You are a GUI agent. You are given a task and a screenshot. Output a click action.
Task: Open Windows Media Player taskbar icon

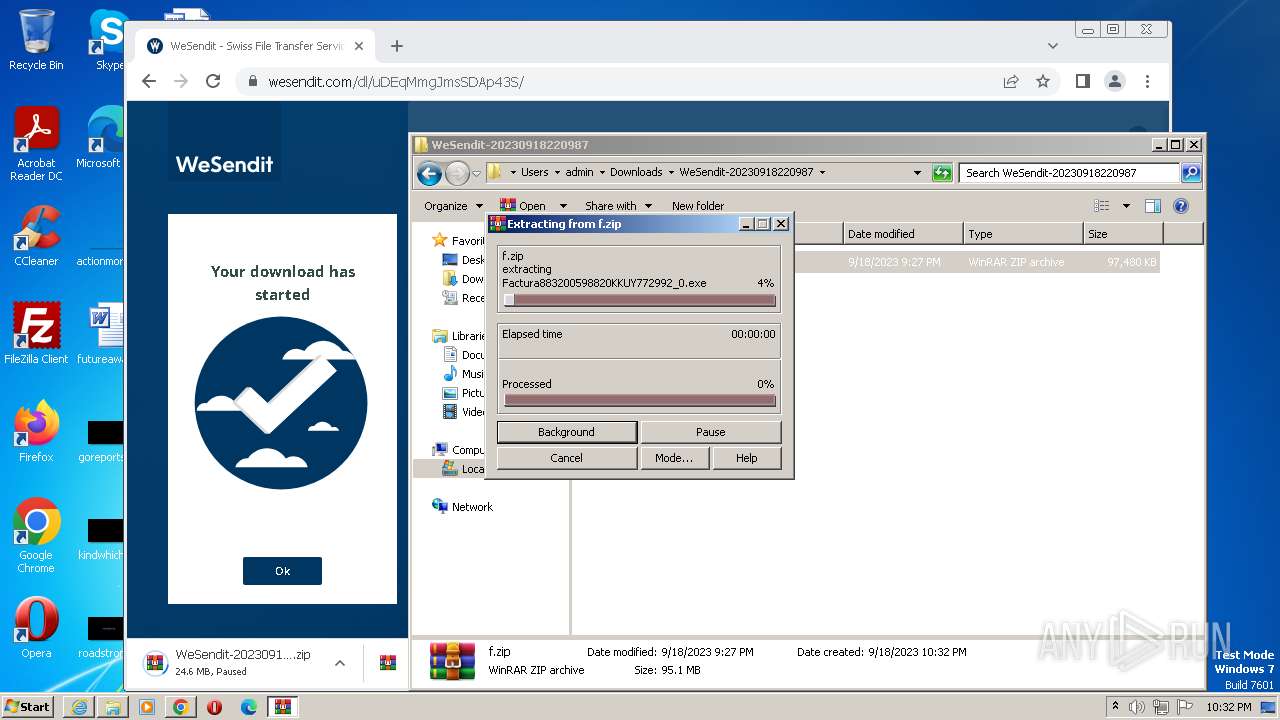click(147, 707)
